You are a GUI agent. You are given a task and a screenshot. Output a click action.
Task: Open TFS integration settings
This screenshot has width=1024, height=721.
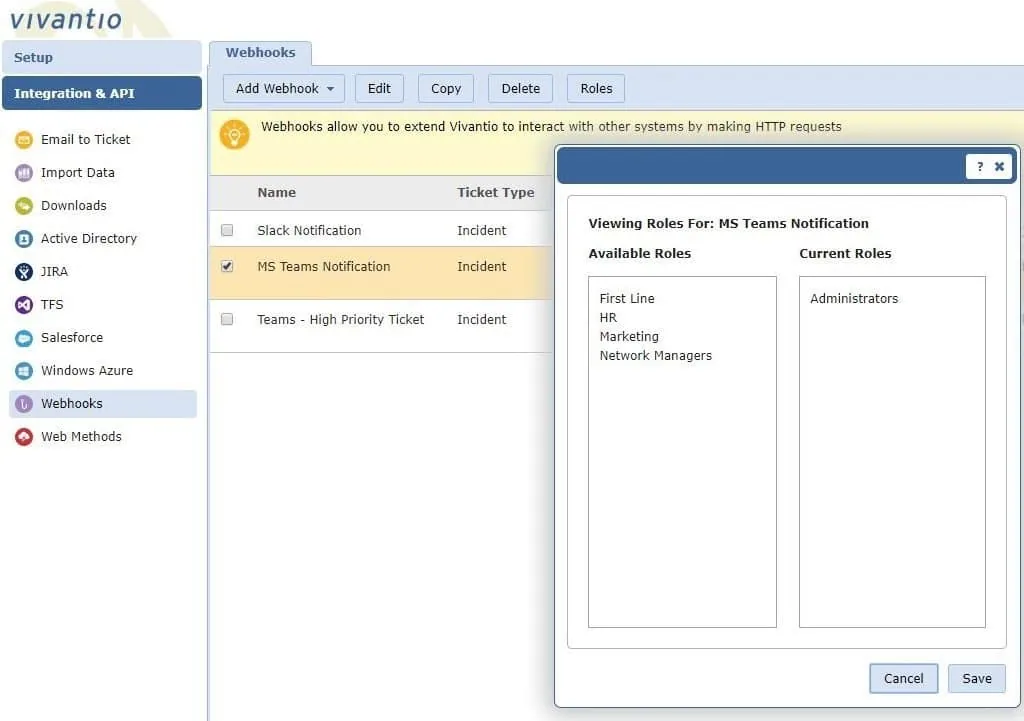52,305
